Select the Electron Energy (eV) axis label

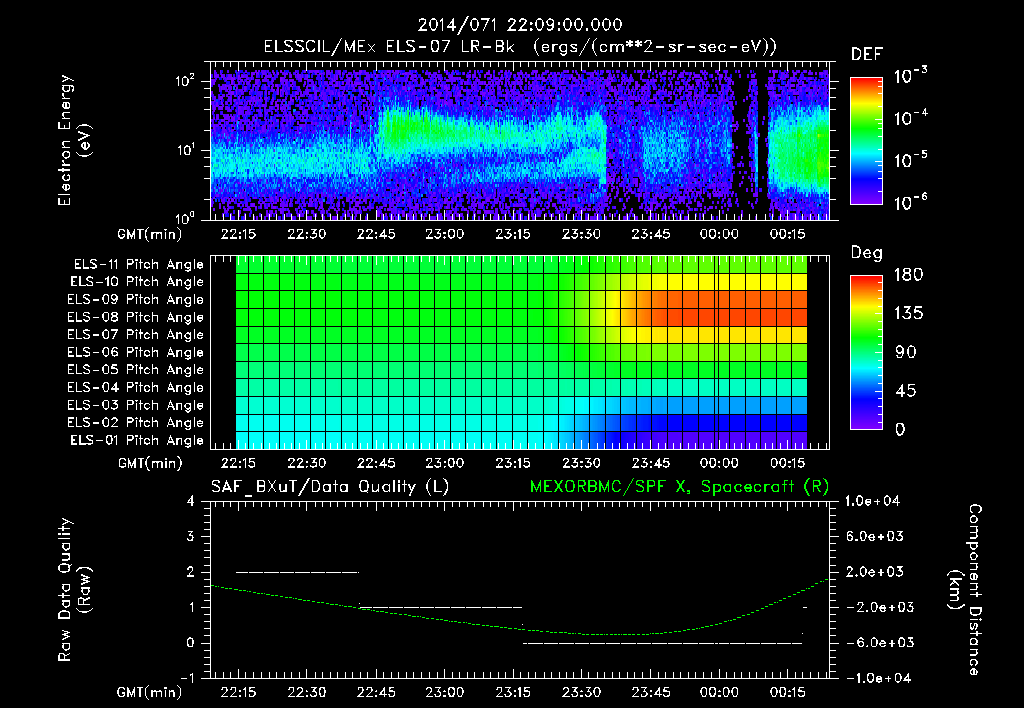[x=74, y=140]
